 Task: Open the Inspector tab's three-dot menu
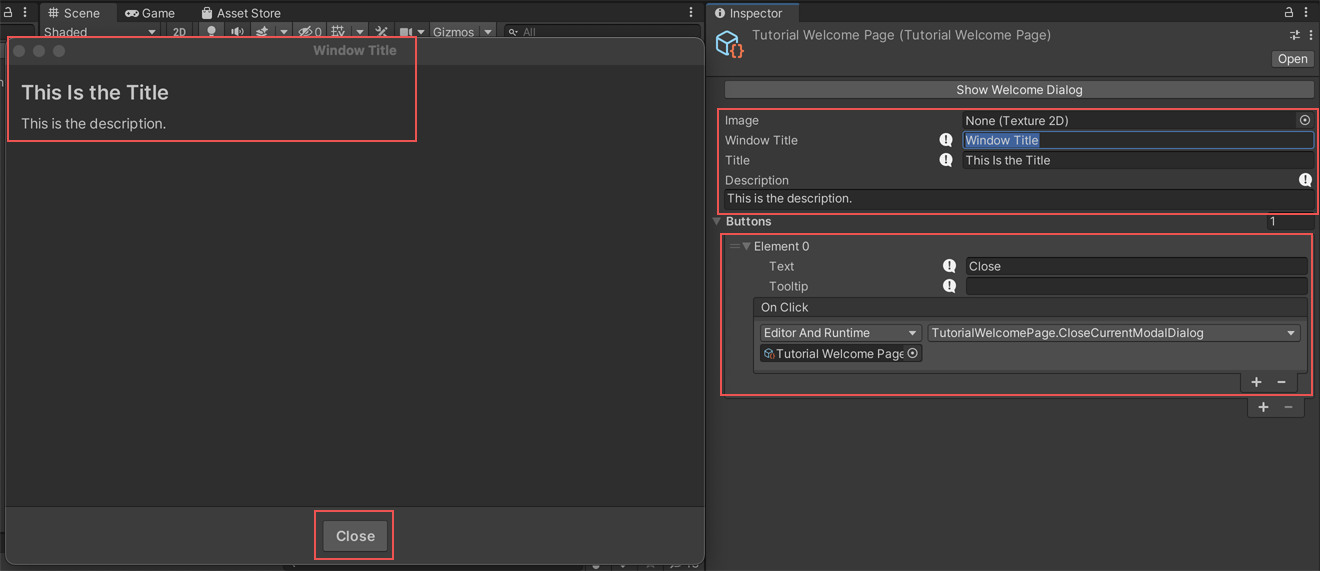point(1306,12)
